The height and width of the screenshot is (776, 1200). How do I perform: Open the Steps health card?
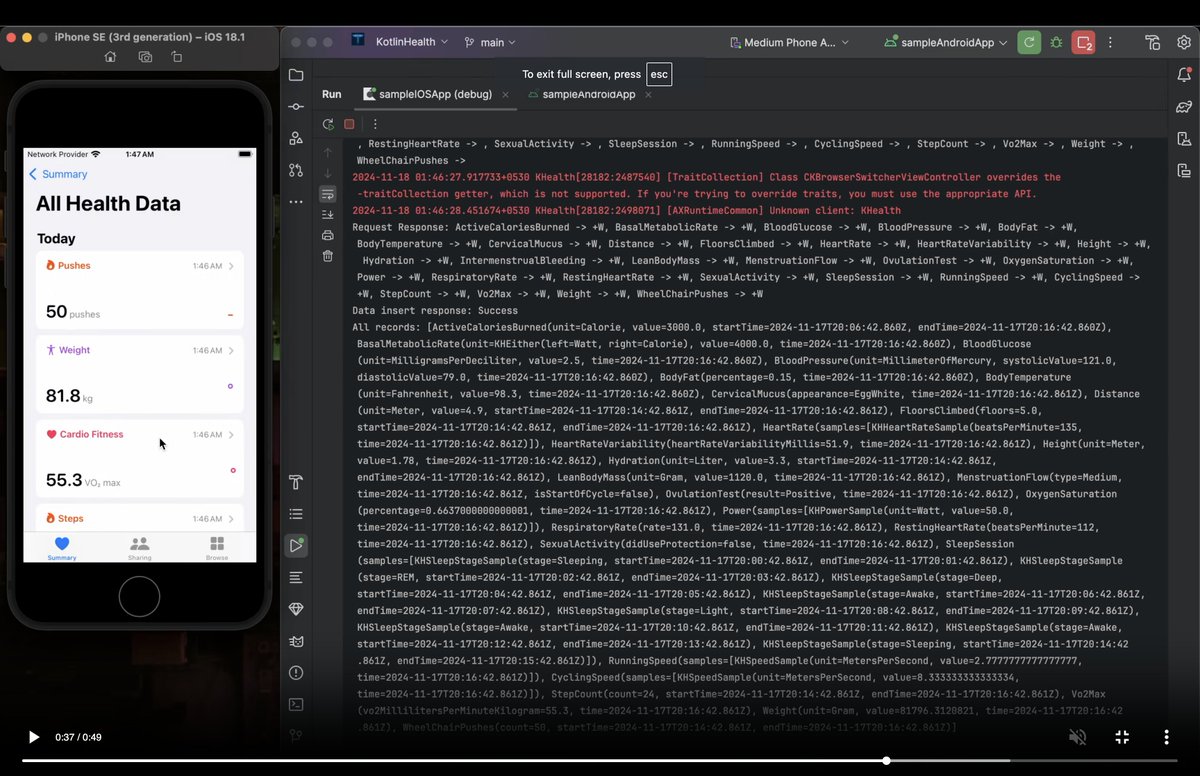tap(140, 518)
